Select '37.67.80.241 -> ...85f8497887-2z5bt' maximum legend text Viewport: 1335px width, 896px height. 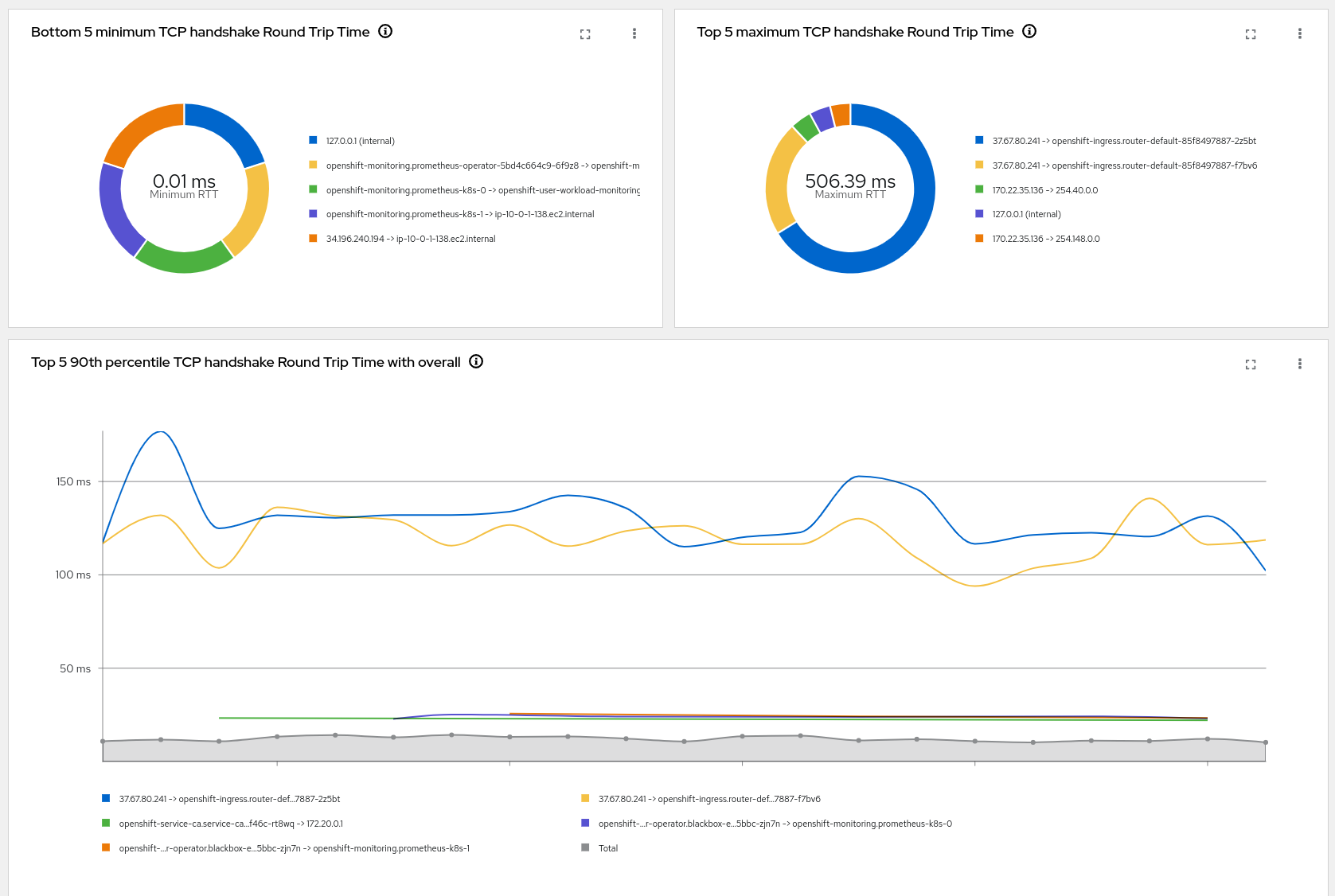(x=1124, y=141)
